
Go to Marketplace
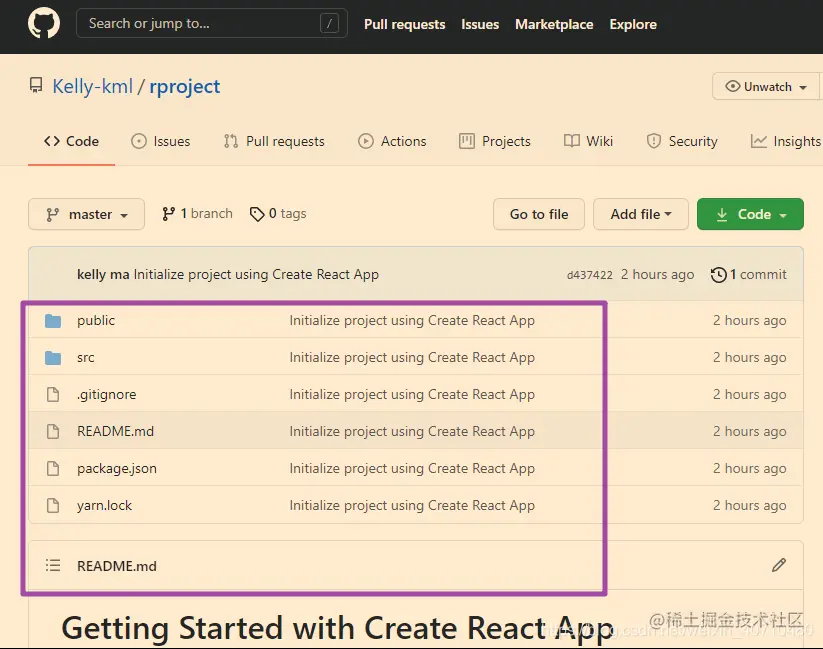pyautogui.click(x=554, y=24)
